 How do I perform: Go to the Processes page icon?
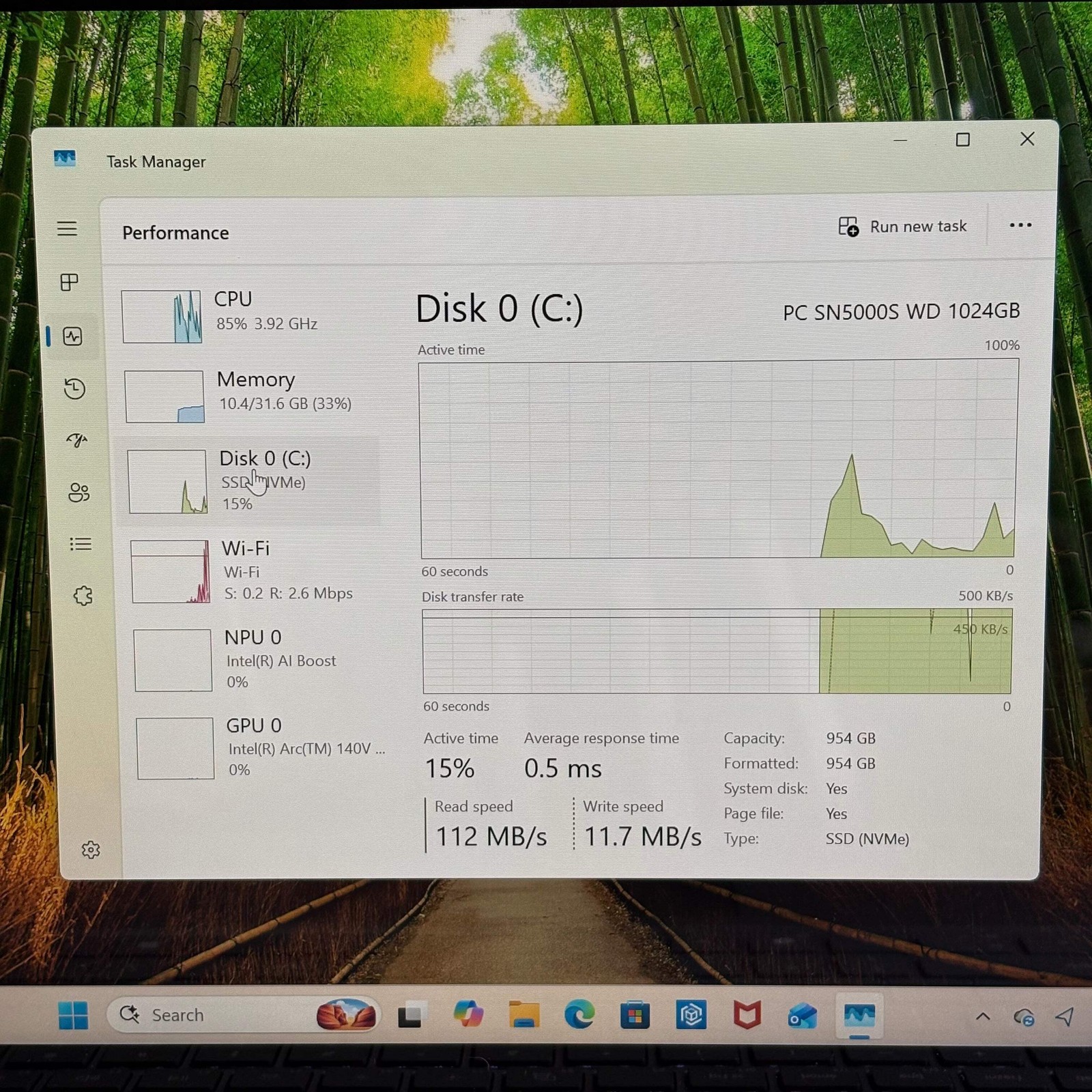click(x=70, y=282)
